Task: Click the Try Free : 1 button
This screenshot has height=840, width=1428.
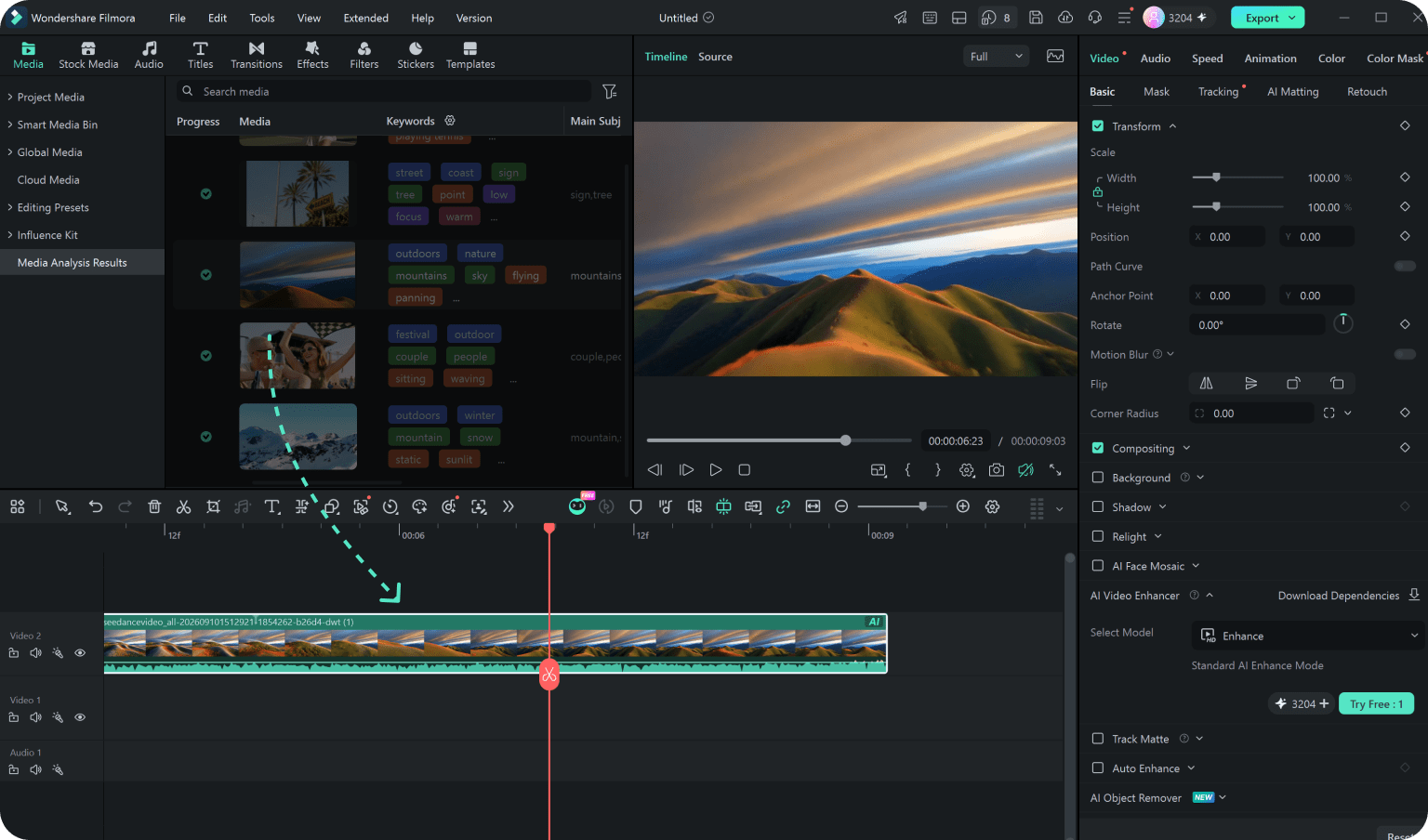Action: 1376,703
